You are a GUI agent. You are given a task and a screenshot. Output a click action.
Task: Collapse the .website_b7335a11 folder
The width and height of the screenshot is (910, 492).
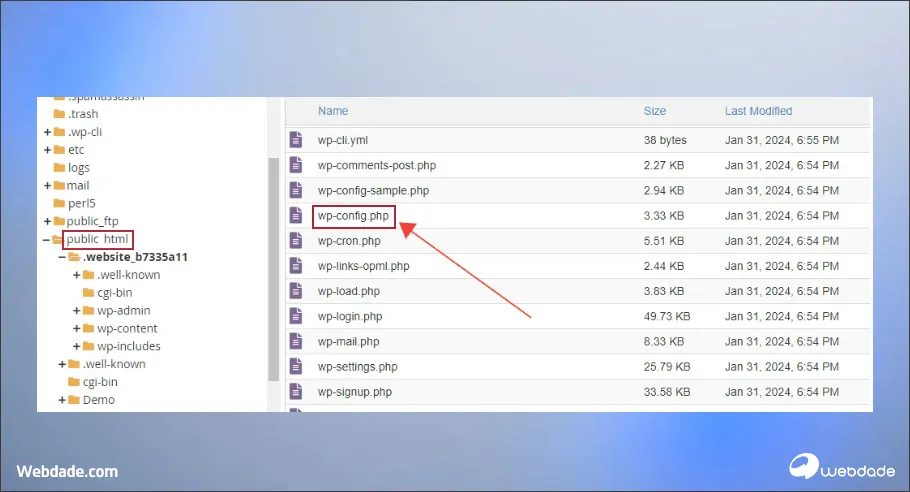62,257
